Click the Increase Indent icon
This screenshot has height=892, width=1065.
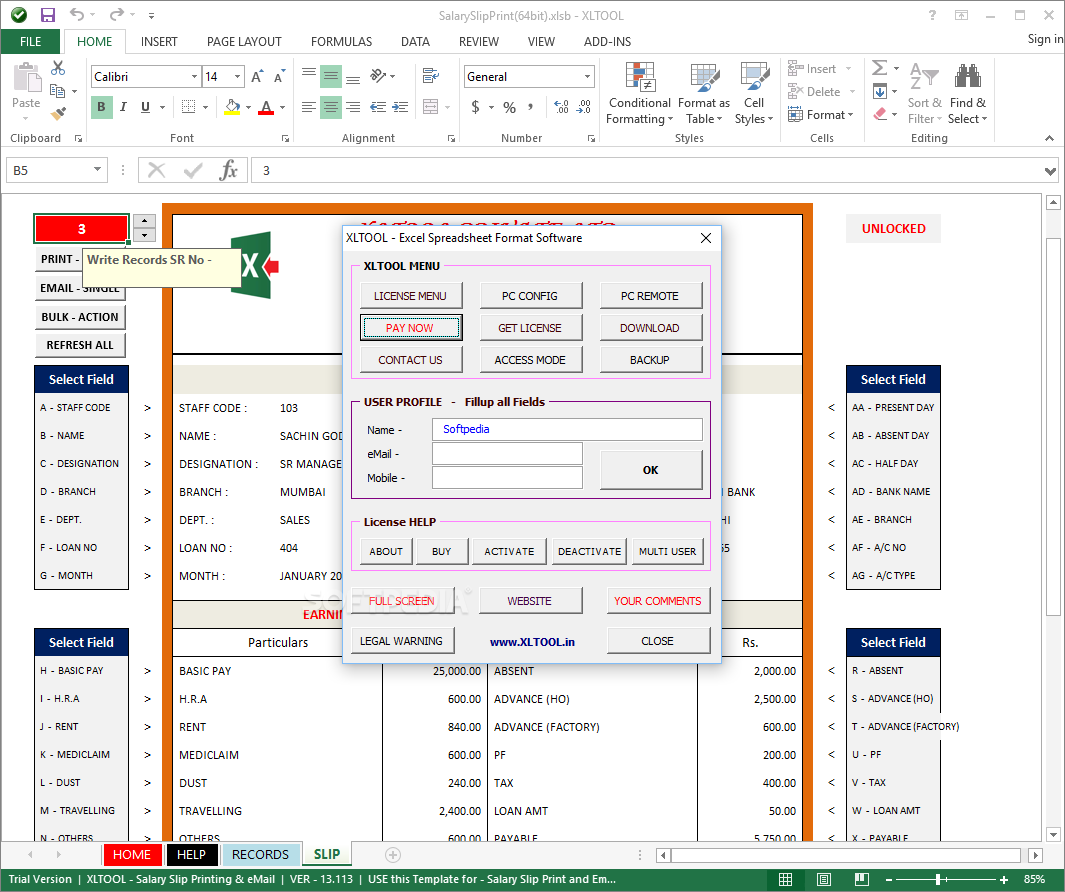(x=401, y=107)
